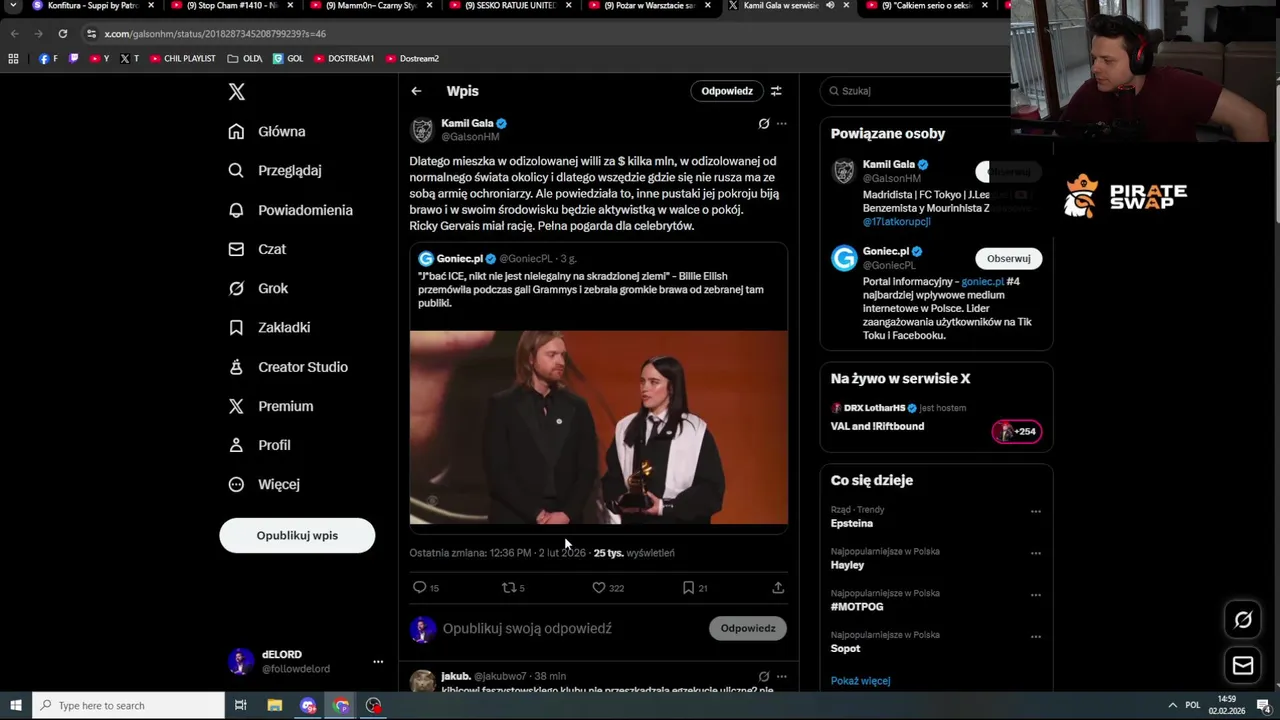Open reply sorting settings icon
1280x720 pixels.
pos(776,91)
